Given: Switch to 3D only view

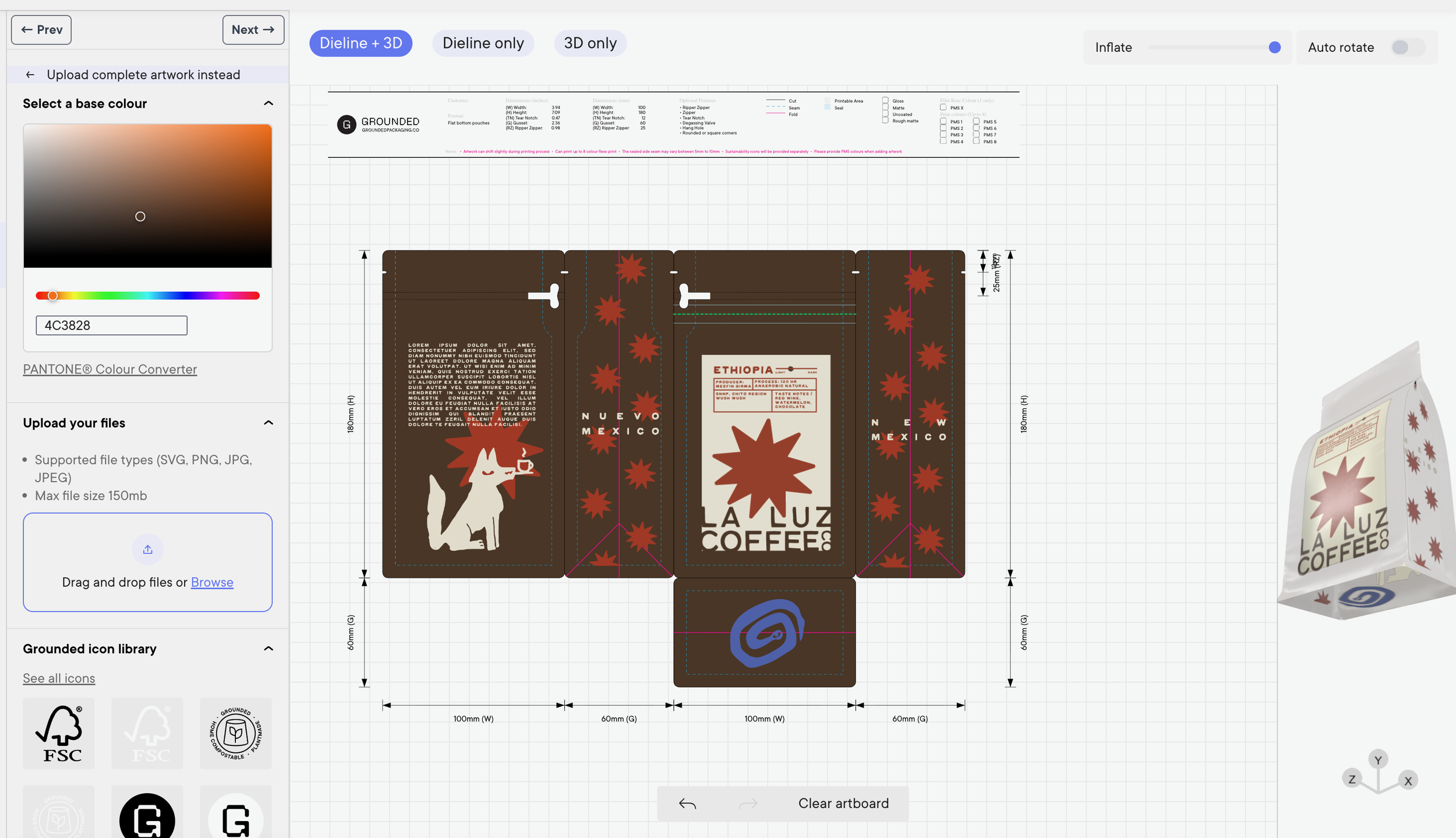Looking at the screenshot, I should point(590,43).
